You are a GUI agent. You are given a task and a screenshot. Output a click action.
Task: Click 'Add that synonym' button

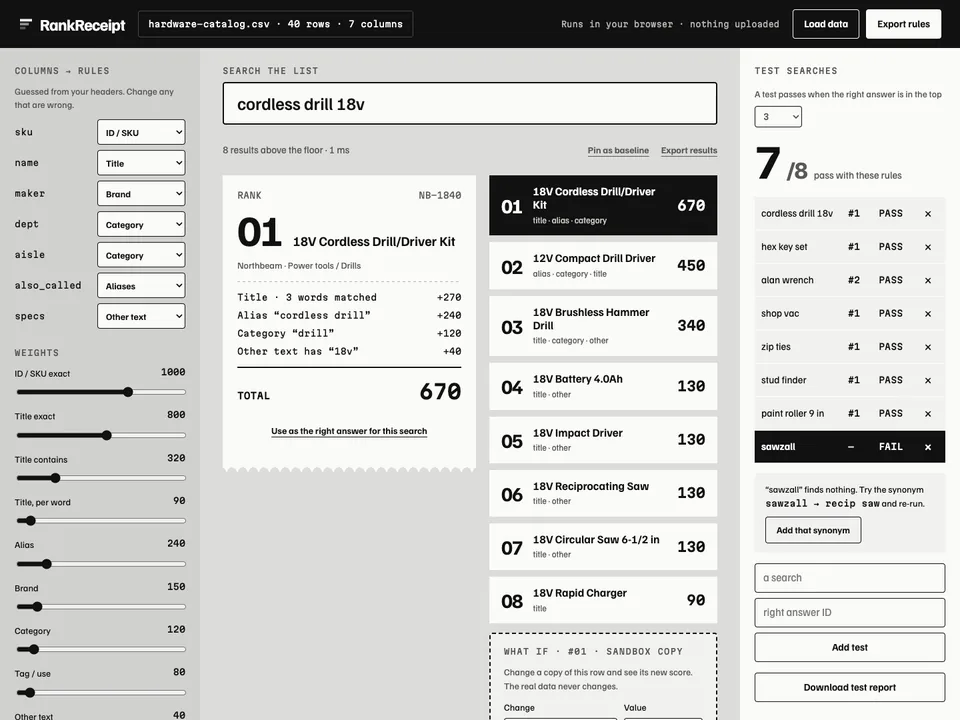813,530
